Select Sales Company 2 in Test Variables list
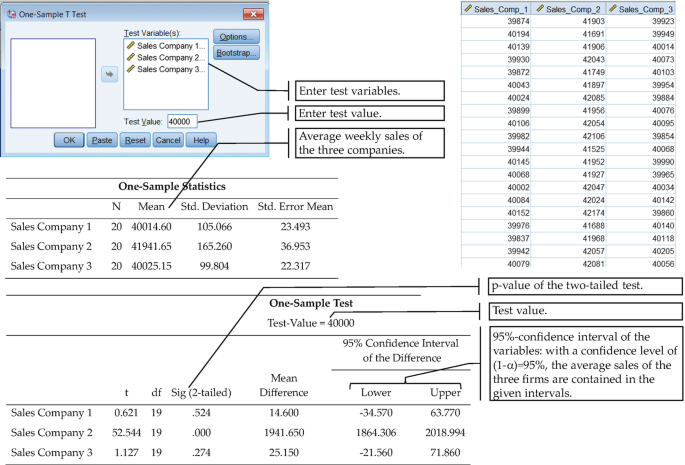Screen dimensions: 685x465 171,58
